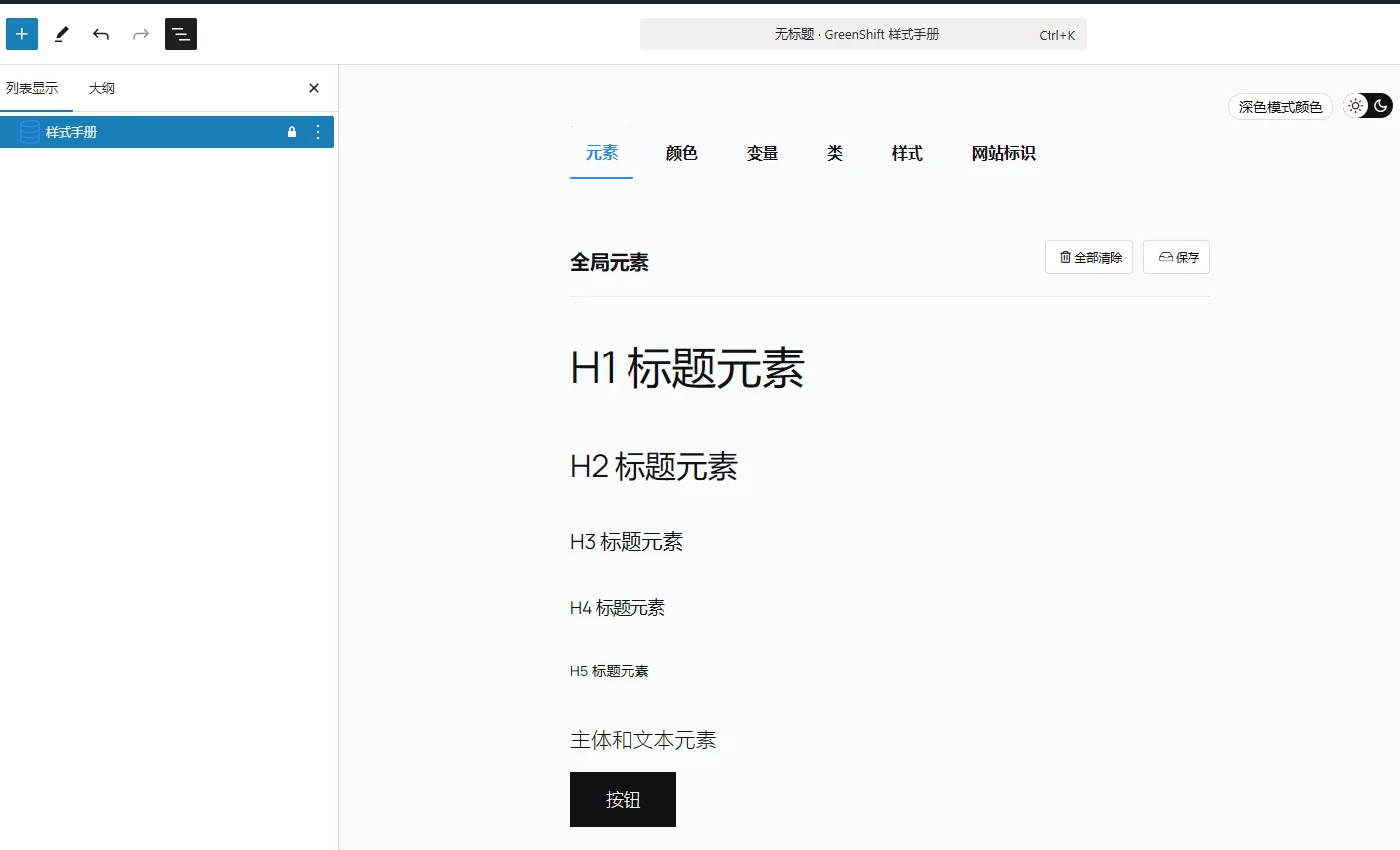
Task: Click the undo arrow icon
Action: click(x=100, y=33)
